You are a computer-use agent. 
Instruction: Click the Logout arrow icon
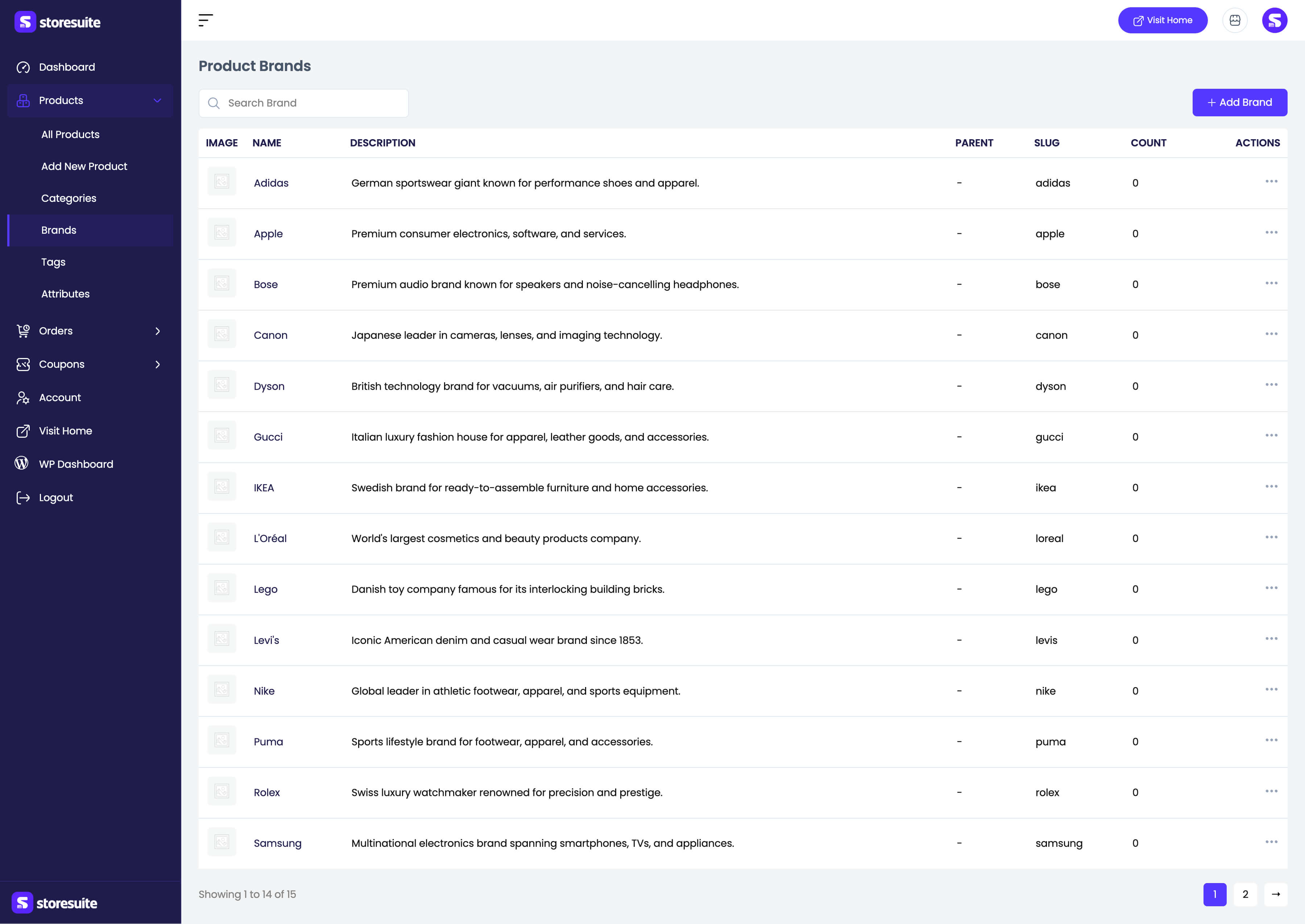coord(23,498)
